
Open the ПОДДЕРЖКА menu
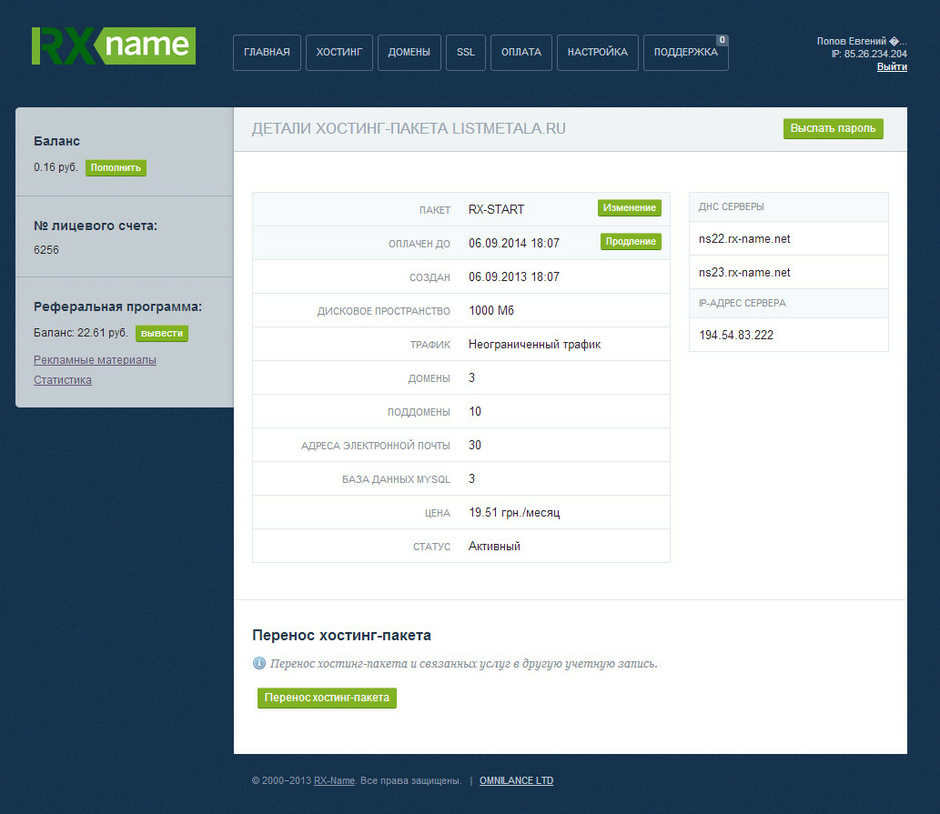(686, 52)
